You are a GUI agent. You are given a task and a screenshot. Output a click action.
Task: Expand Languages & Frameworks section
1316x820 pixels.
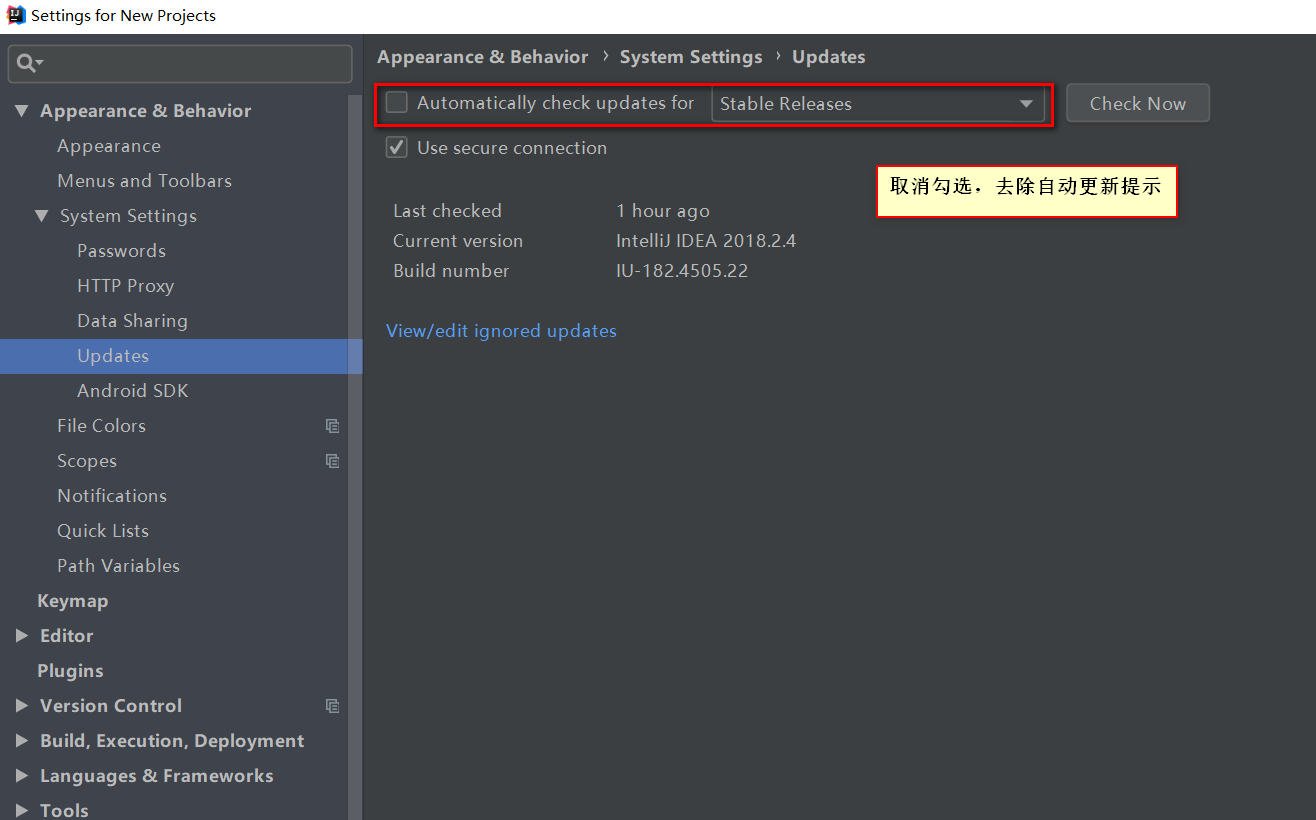click(x=22, y=776)
